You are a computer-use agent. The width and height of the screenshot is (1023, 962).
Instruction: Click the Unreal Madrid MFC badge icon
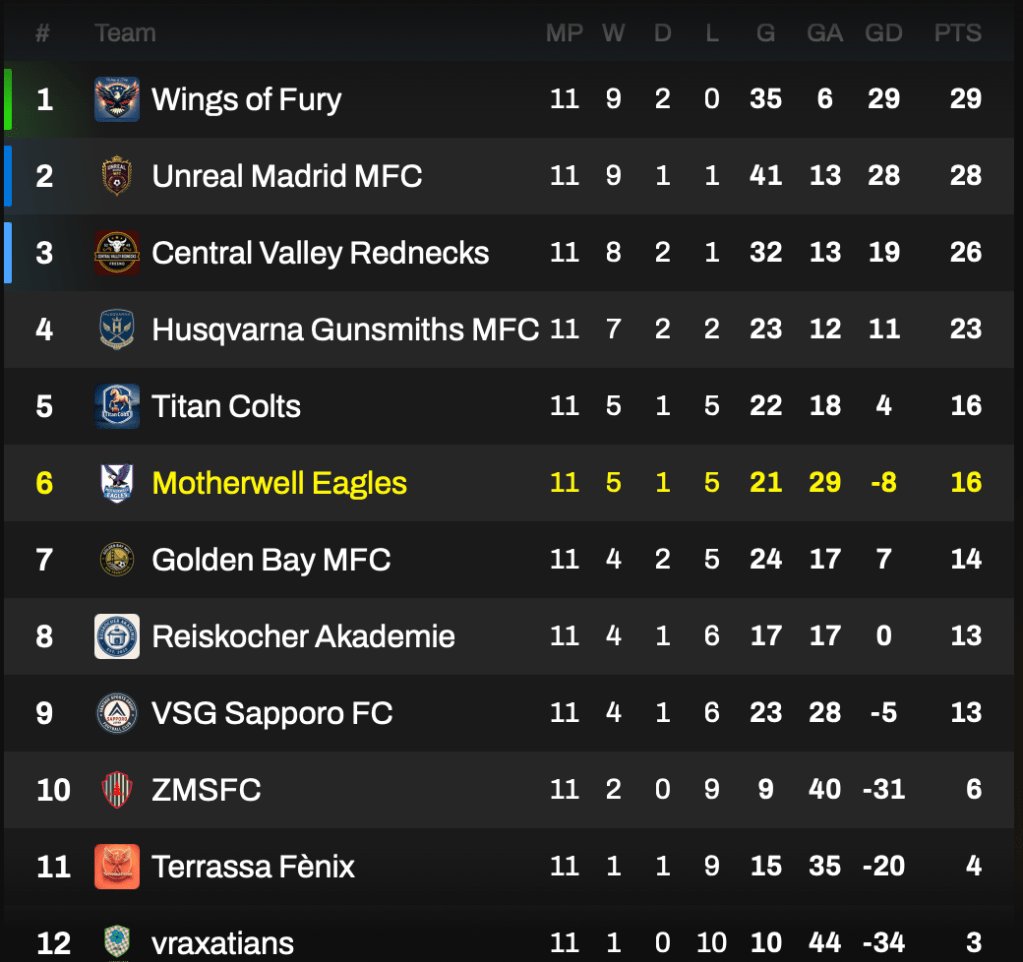[117, 176]
